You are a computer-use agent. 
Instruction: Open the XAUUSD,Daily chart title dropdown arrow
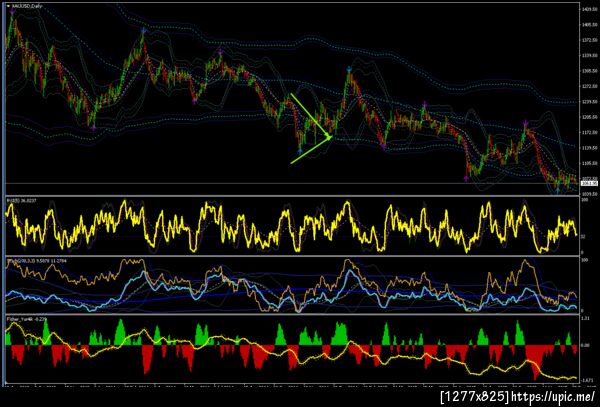(8, 7)
